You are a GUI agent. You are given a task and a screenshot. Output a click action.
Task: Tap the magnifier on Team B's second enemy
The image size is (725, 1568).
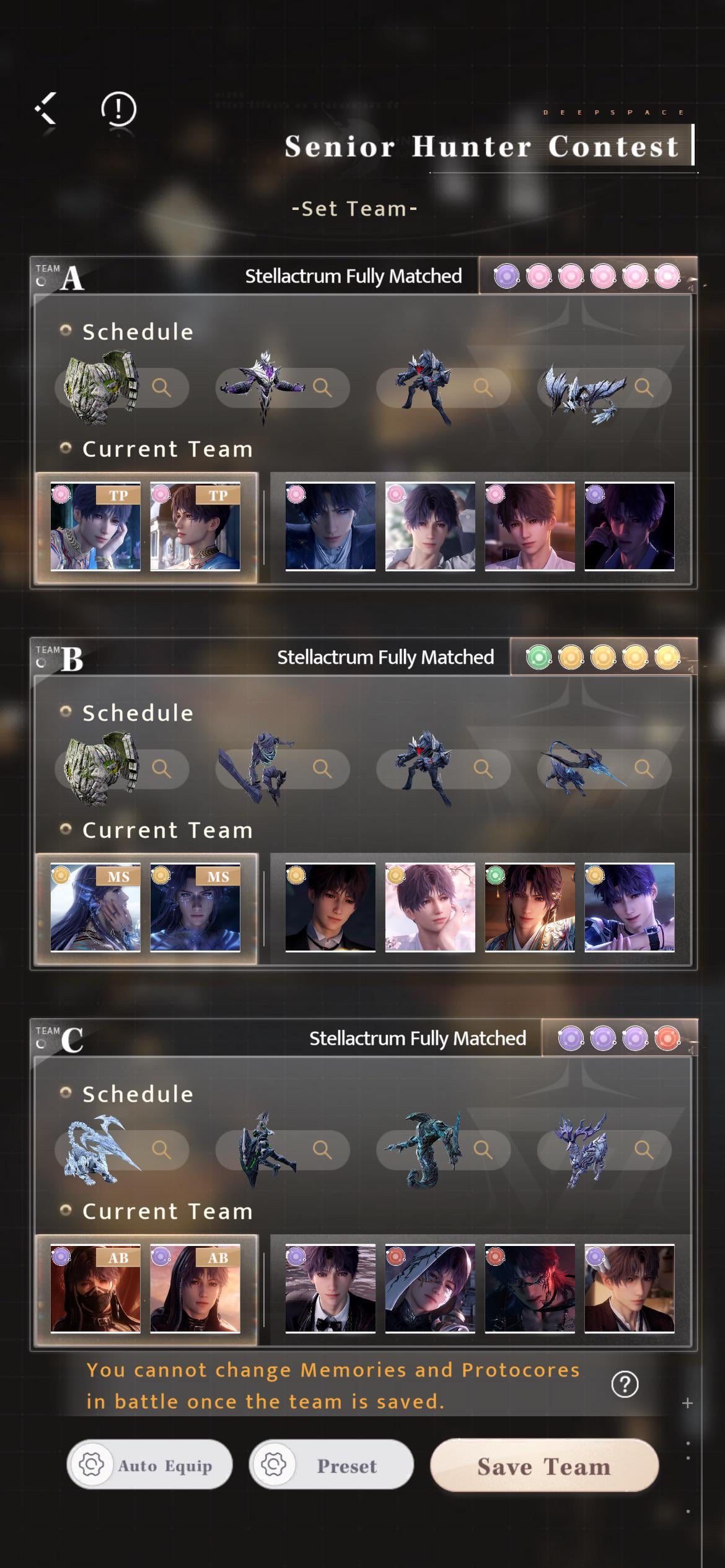(x=322, y=769)
